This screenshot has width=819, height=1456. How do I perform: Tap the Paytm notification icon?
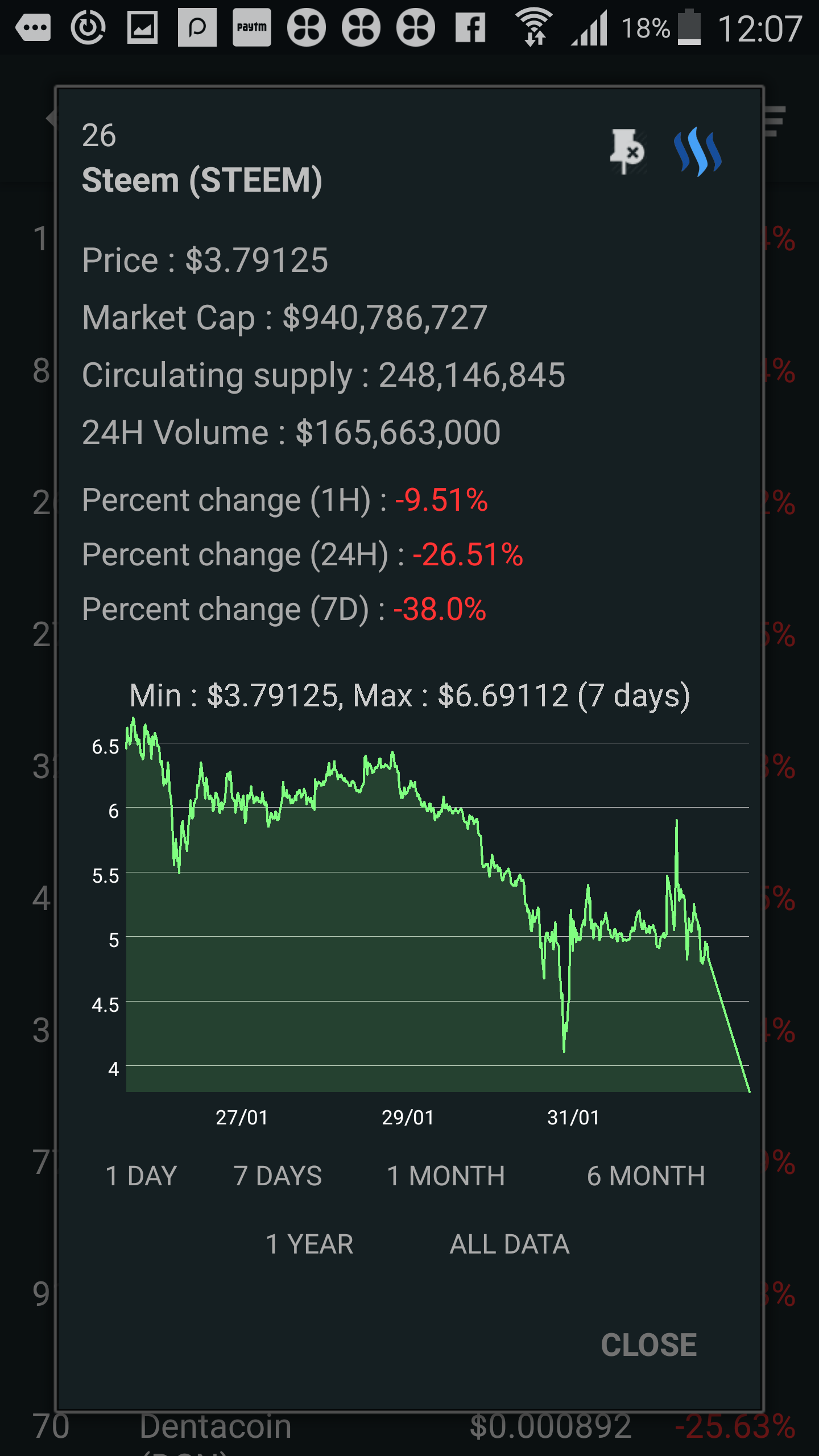251,27
